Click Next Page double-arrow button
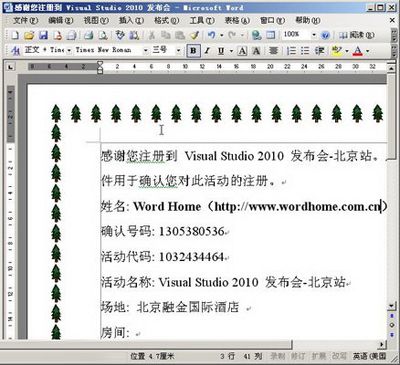 392,334
